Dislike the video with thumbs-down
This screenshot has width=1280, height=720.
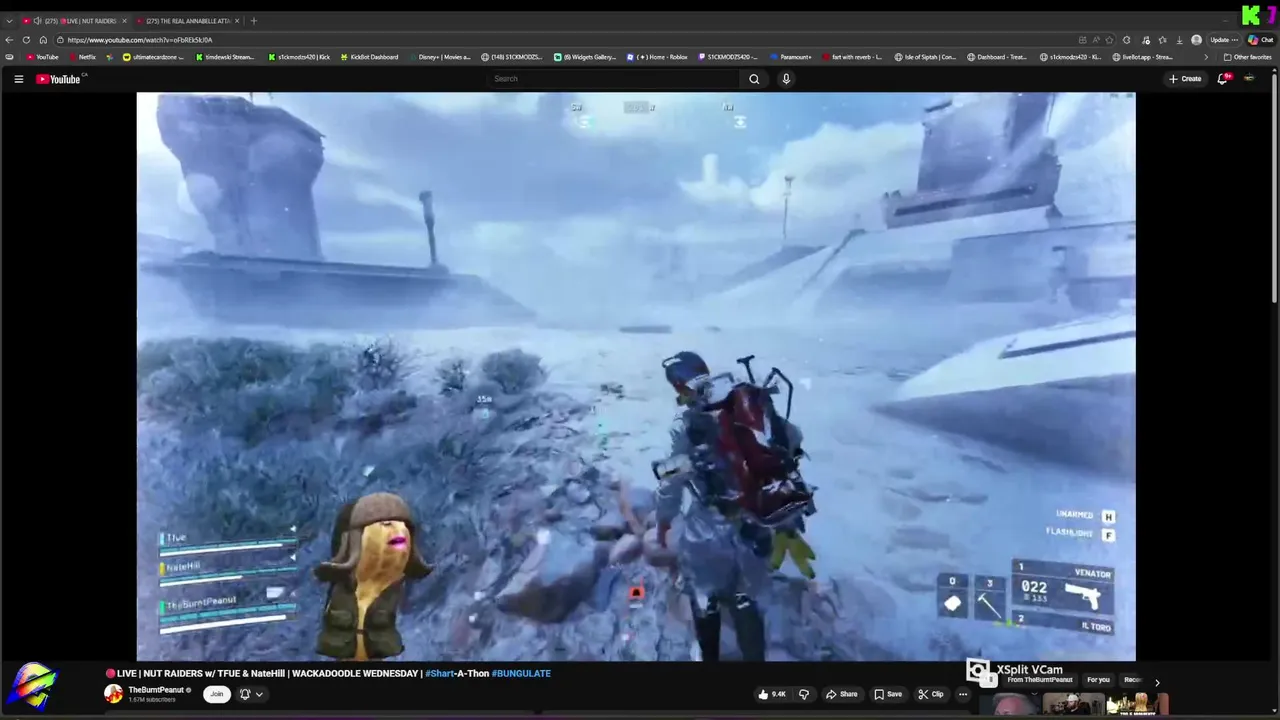click(x=803, y=694)
